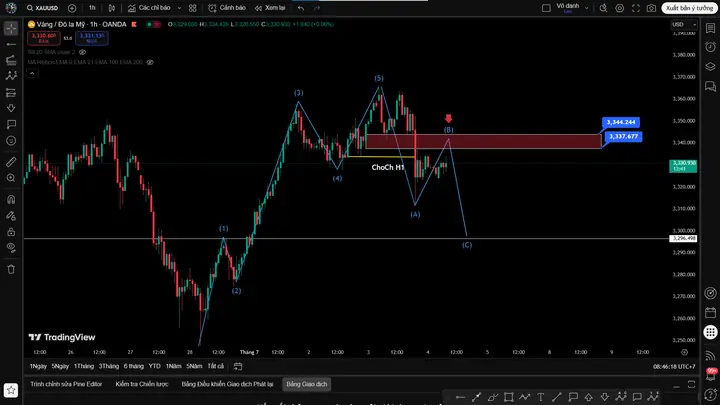Switch to Trình chỉnh sửa Pine Editor tab

tap(66, 384)
